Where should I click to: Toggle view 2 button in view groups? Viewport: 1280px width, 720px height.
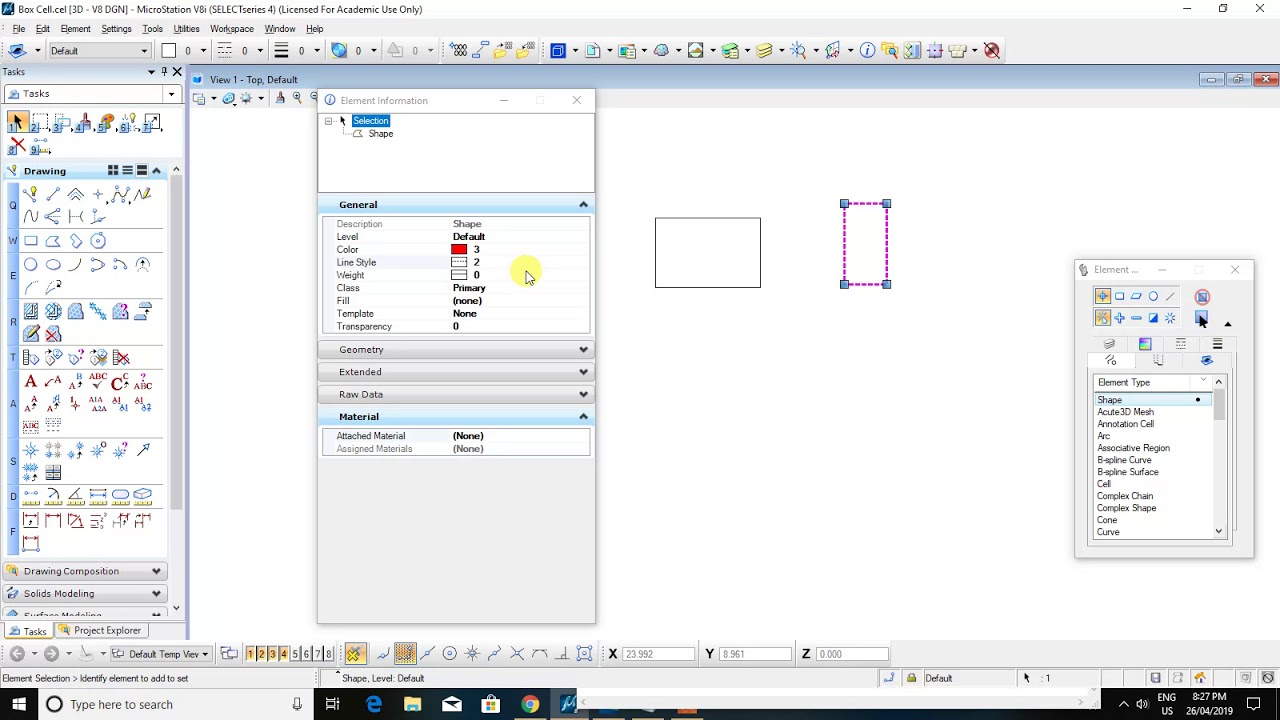(261, 654)
